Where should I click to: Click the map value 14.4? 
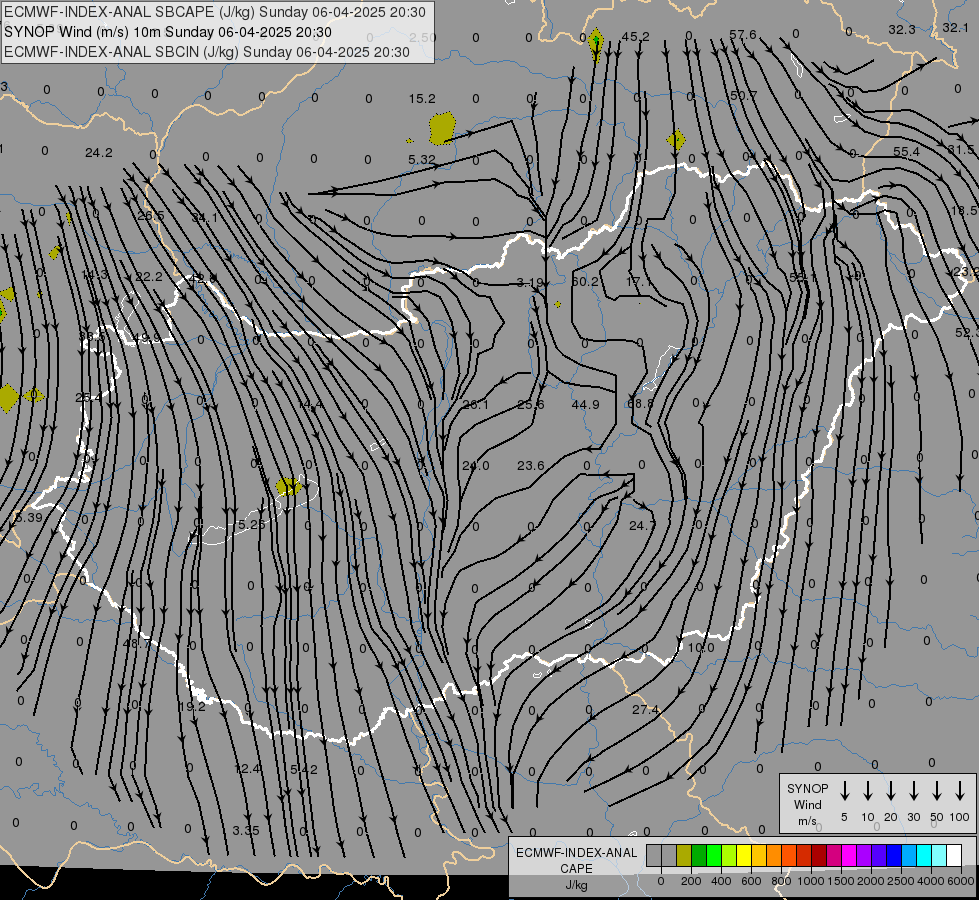tap(311, 405)
